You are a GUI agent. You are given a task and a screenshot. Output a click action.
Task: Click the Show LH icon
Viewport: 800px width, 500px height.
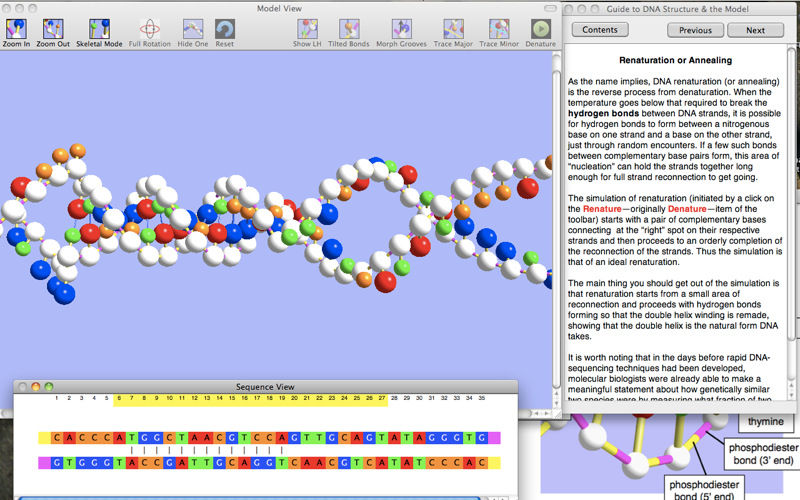click(307, 30)
